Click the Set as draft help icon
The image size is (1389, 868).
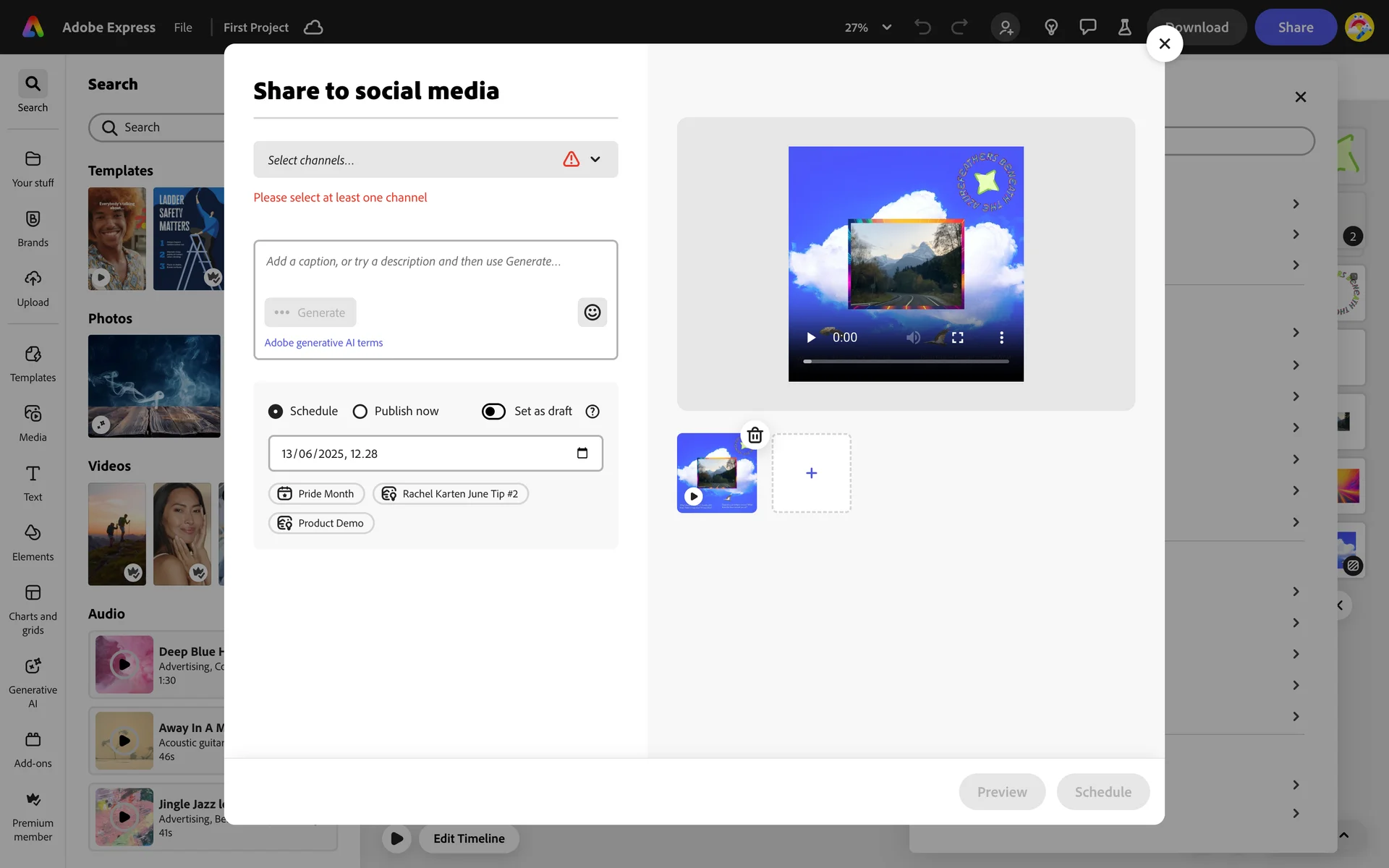592,412
